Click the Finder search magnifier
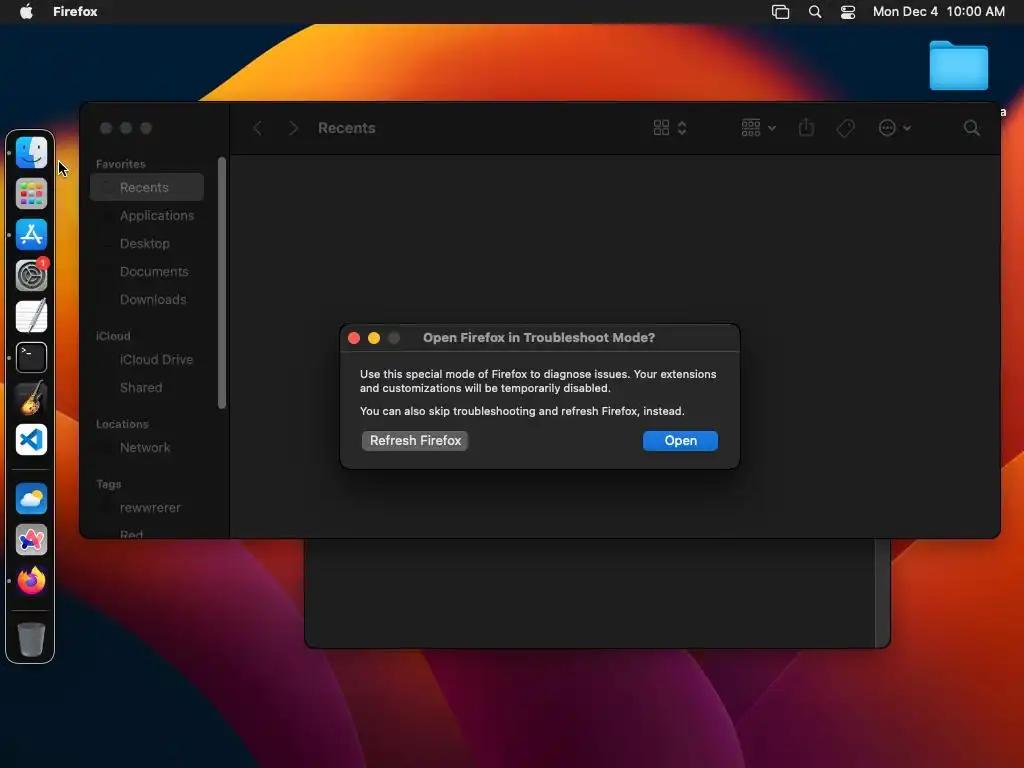Viewport: 1024px width, 768px height. click(x=971, y=128)
